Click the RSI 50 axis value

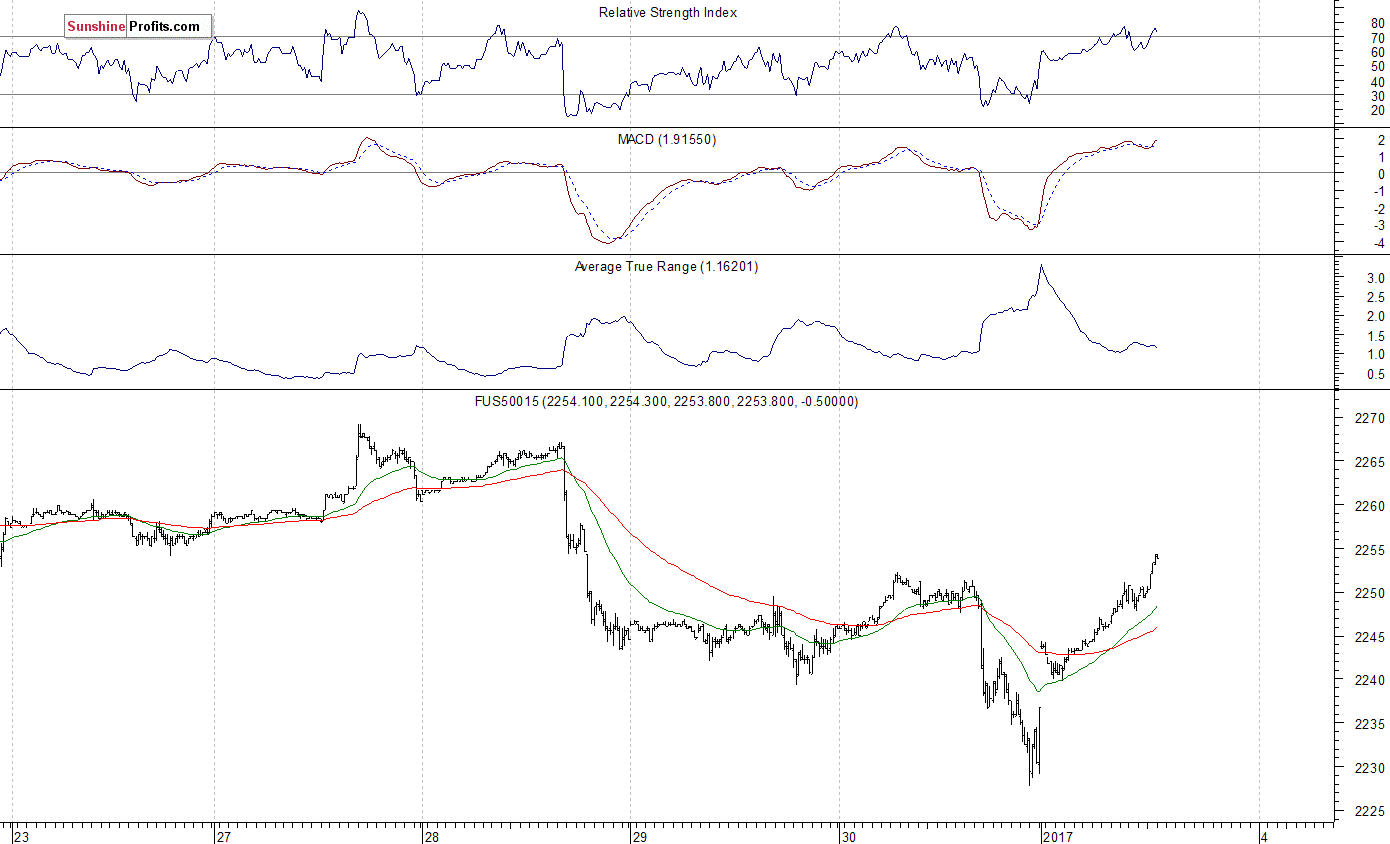[x=1378, y=67]
